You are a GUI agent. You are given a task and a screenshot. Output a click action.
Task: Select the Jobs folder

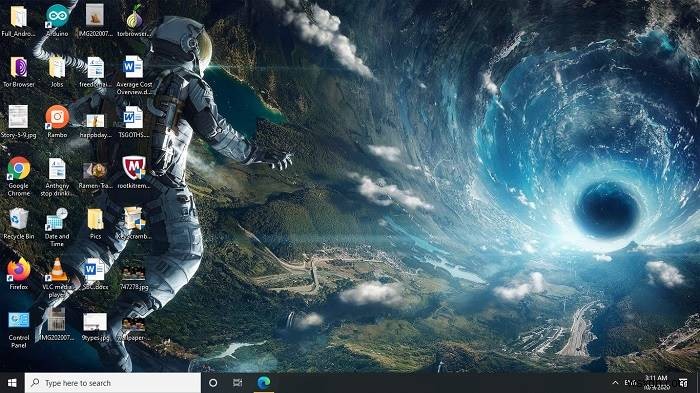click(57, 67)
